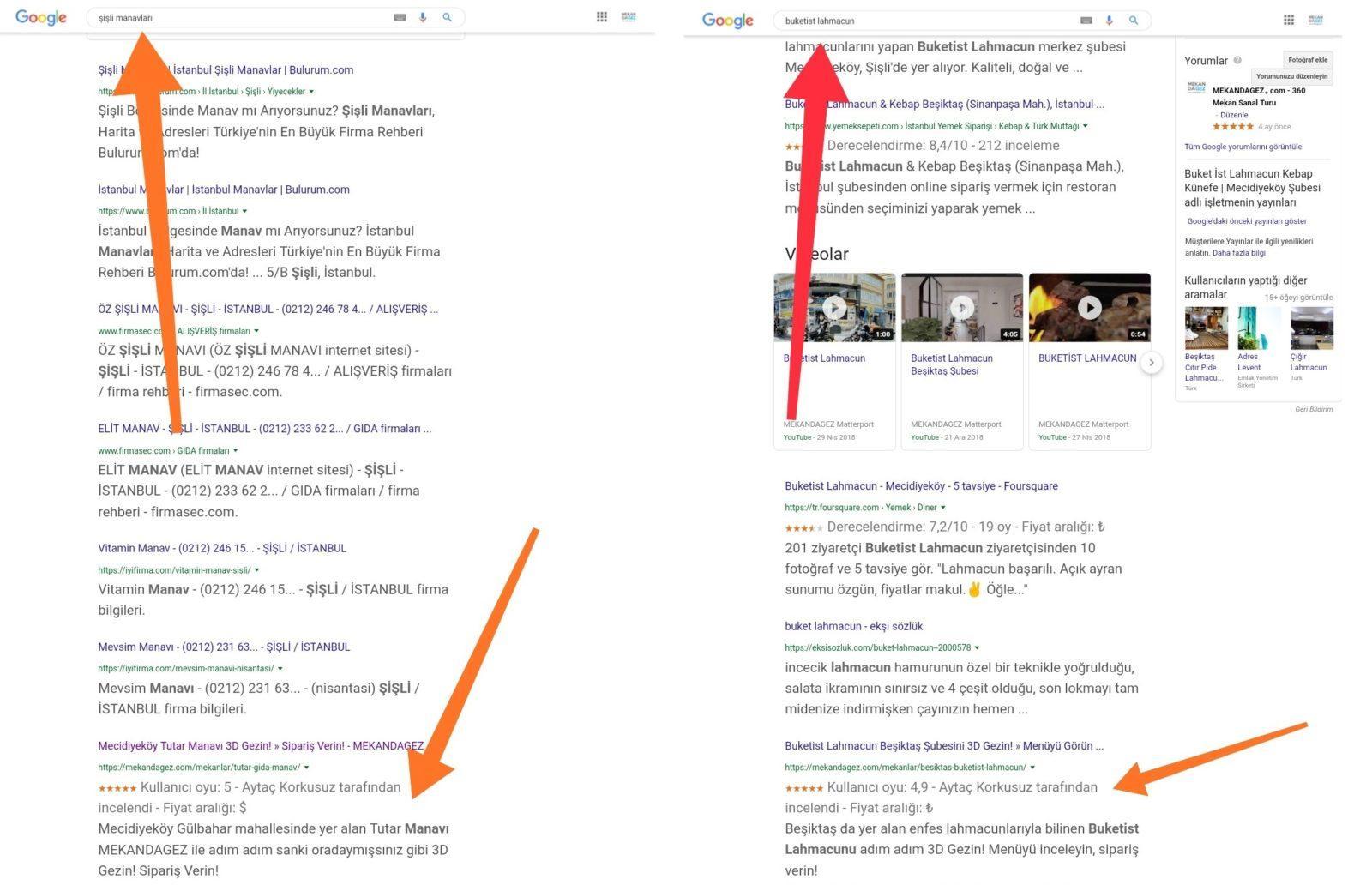Image resolution: width=1372 pixels, height=885 pixels.
Task: Open the Adres Levent thumbnail
Action: (x=1258, y=328)
